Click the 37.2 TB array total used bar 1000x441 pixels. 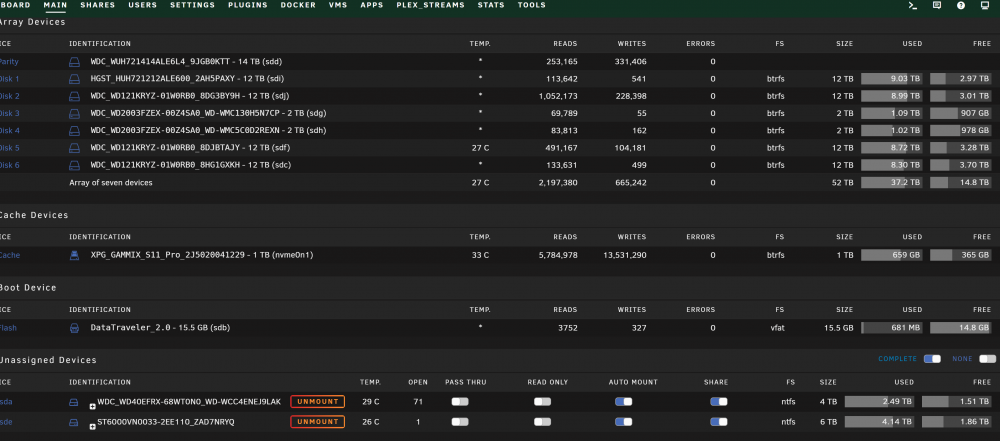click(x=892, y=183)
